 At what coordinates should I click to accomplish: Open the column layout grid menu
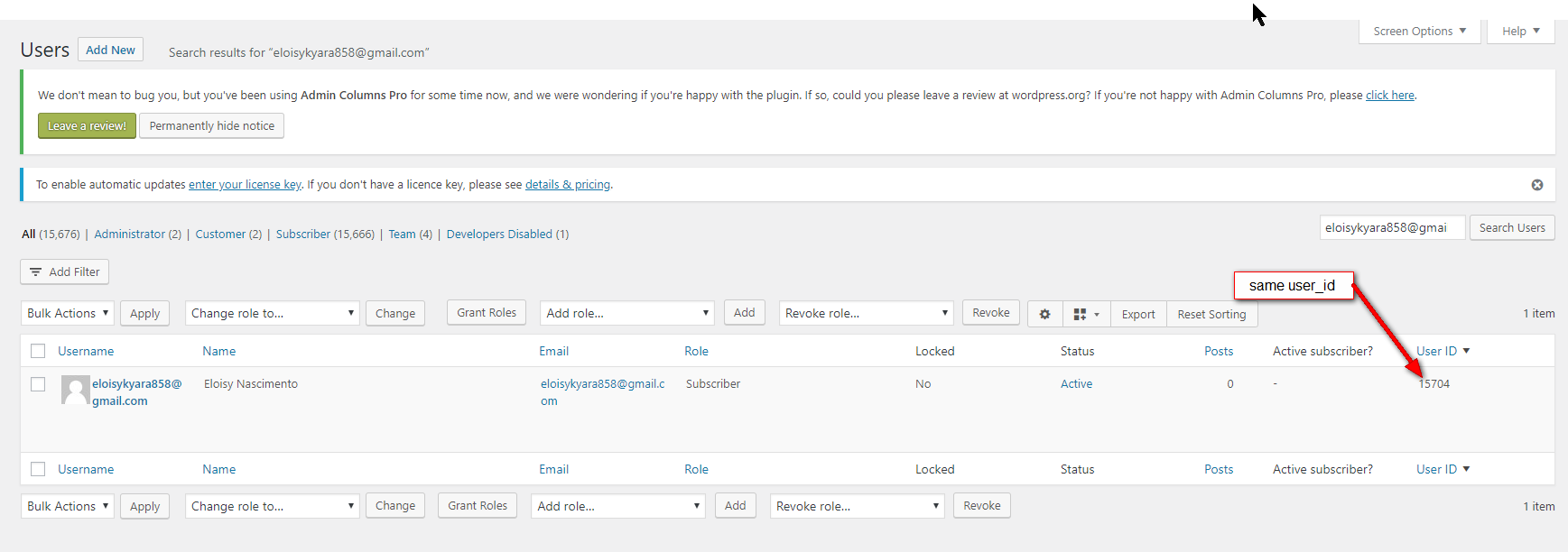pos(1085,314)
